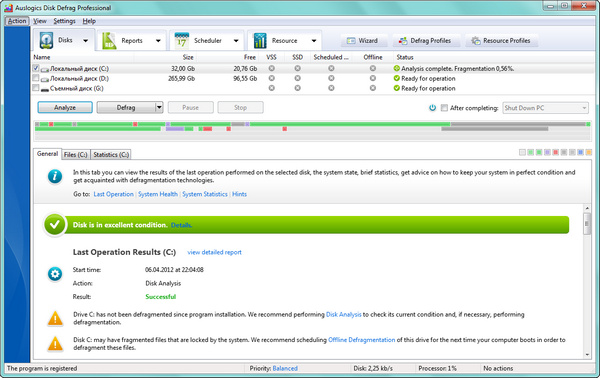The height and width of the screenshot is (378, 600).
Task: Uncheck the drive C: checkbox
Action: [36, 68]
